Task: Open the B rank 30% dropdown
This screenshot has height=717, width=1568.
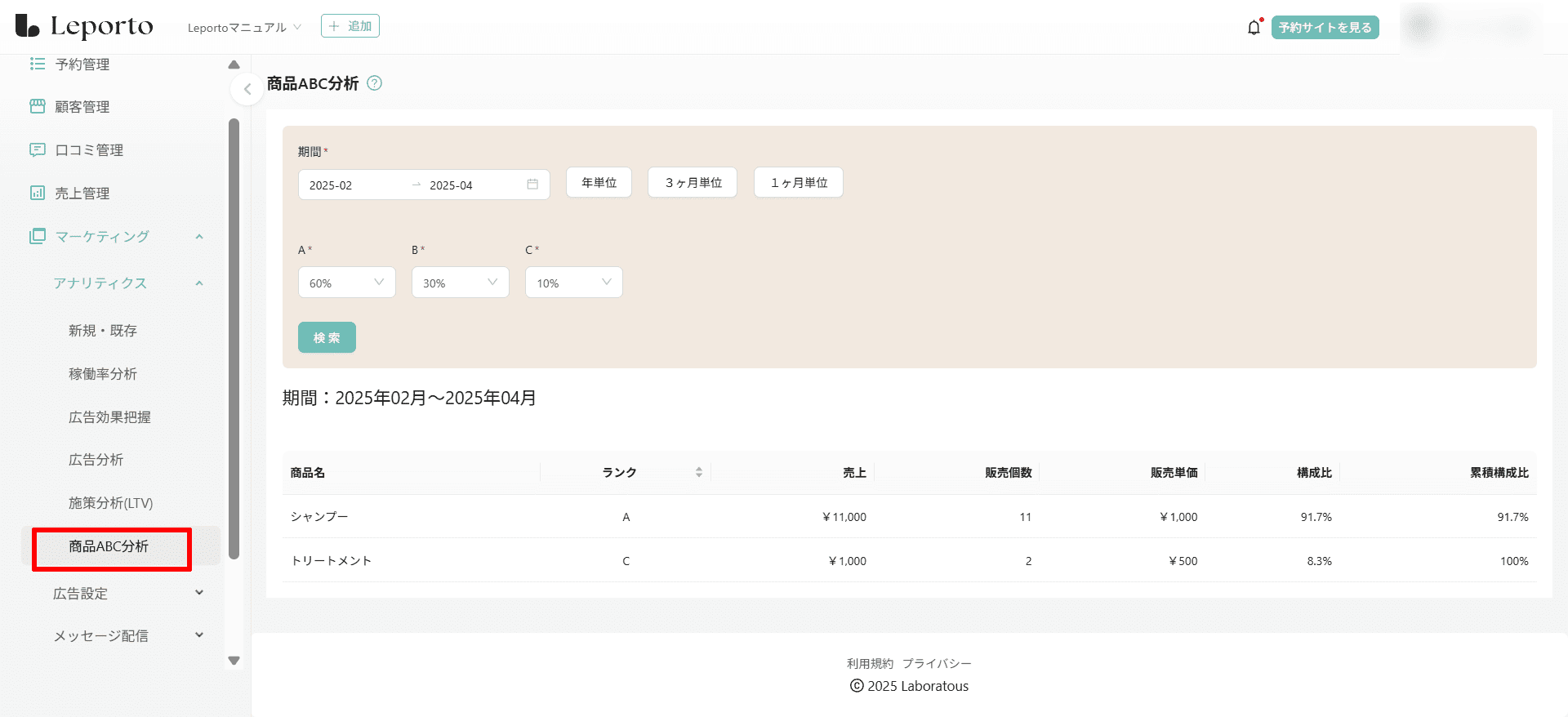Action: [460, 283]
